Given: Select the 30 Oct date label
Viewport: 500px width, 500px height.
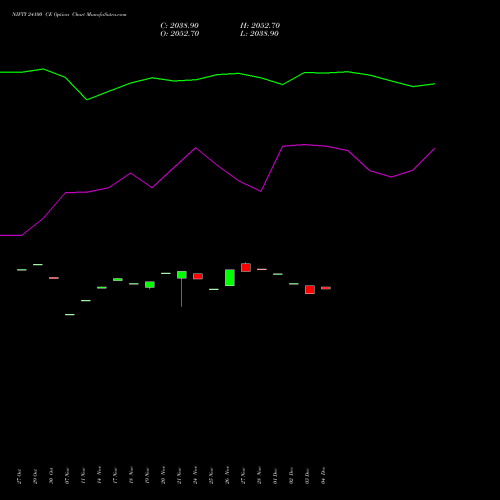Looking at the screenshot, I should [x=51, y=476].
